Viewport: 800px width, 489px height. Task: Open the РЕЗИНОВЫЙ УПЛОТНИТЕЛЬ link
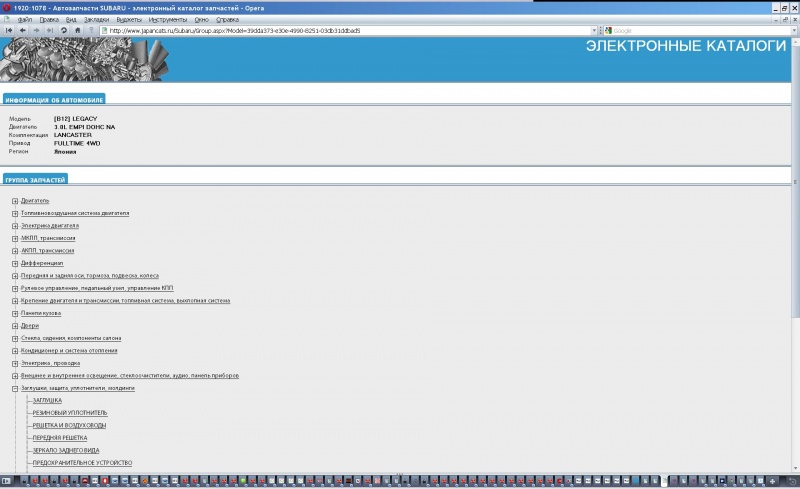[x=70, y=413]
